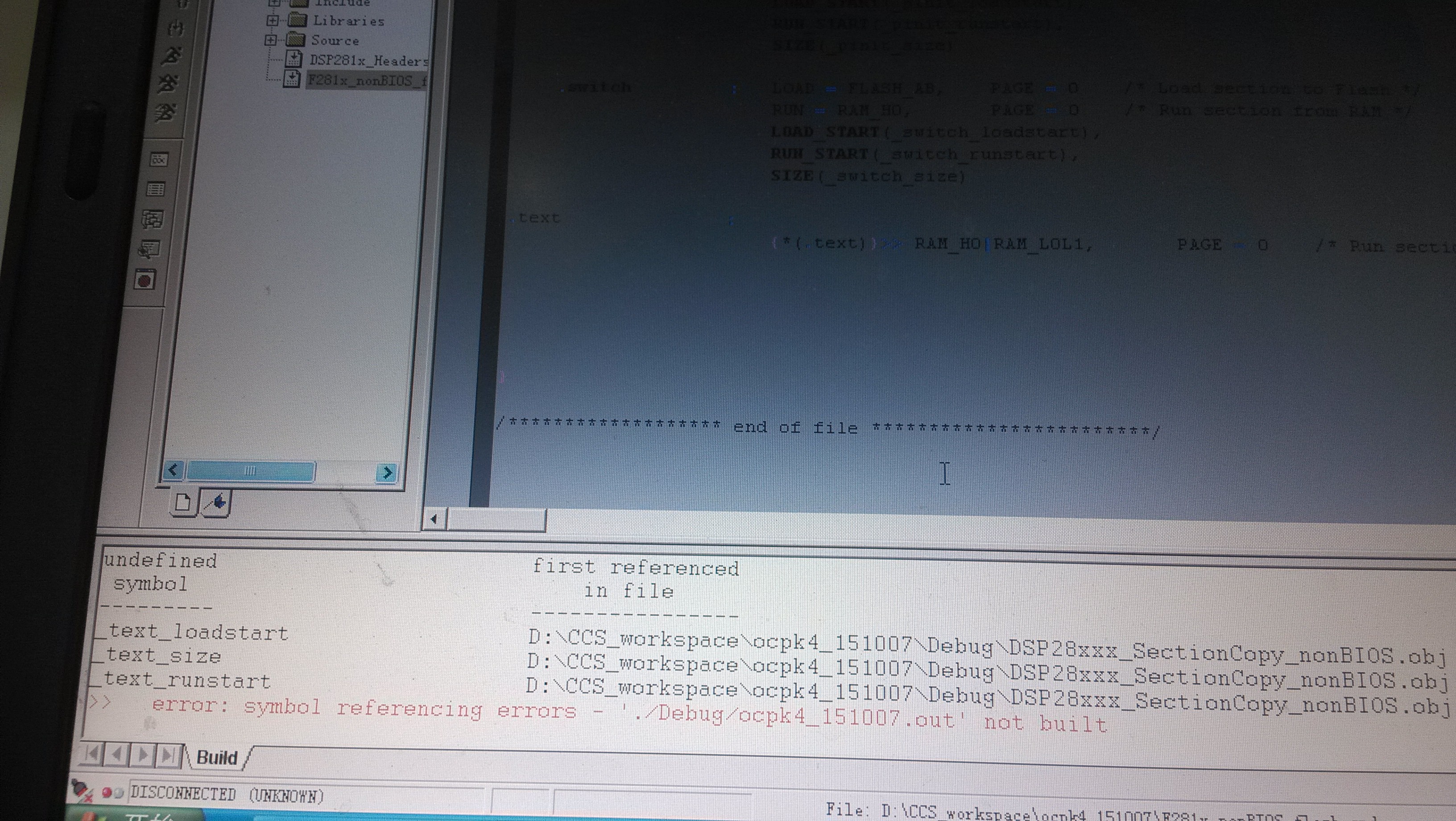The width and height of the screenshot is (1456, 821).
Task: Select the Build output tab
Action: click(x=217, y=758)
